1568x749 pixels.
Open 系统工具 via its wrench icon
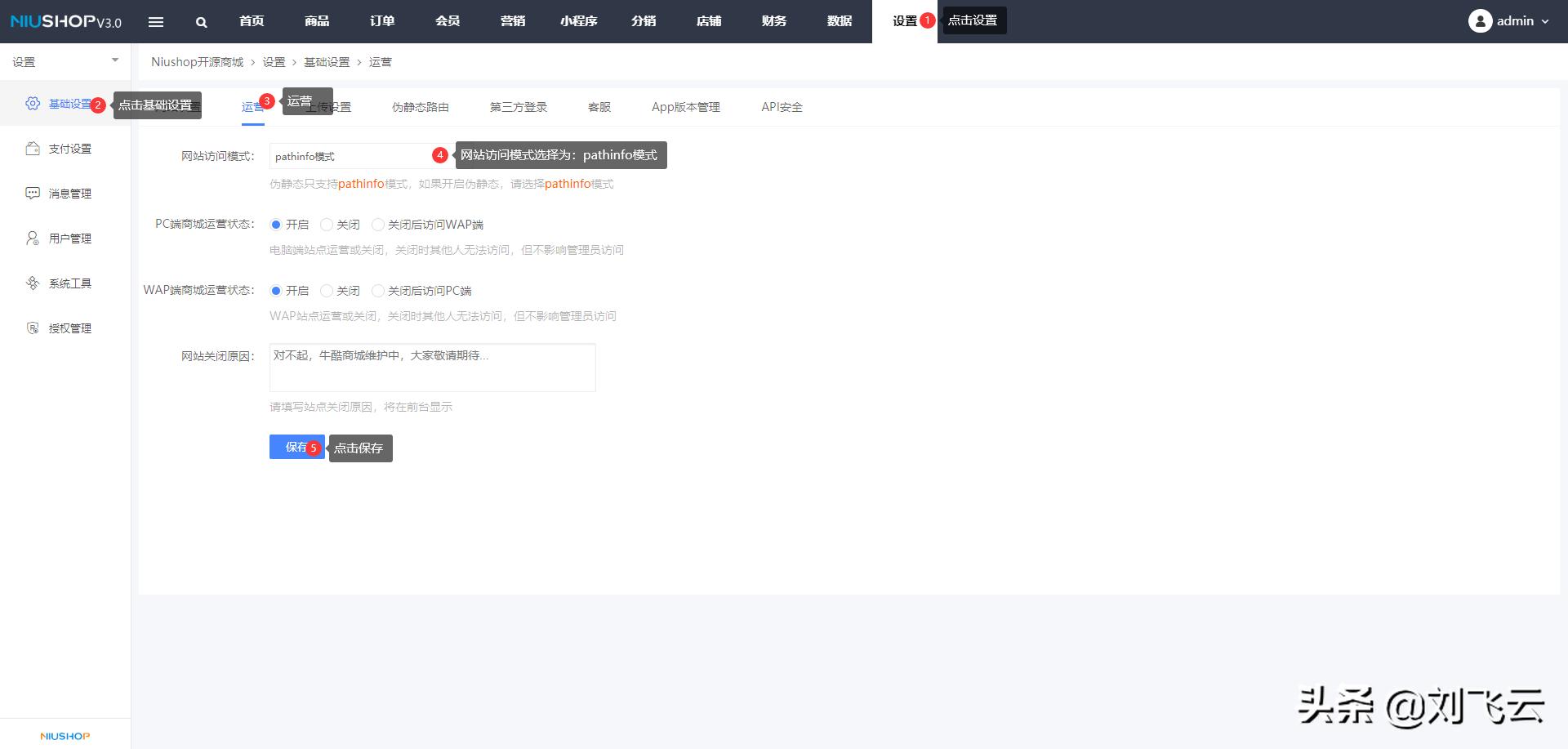coord(32,283)
